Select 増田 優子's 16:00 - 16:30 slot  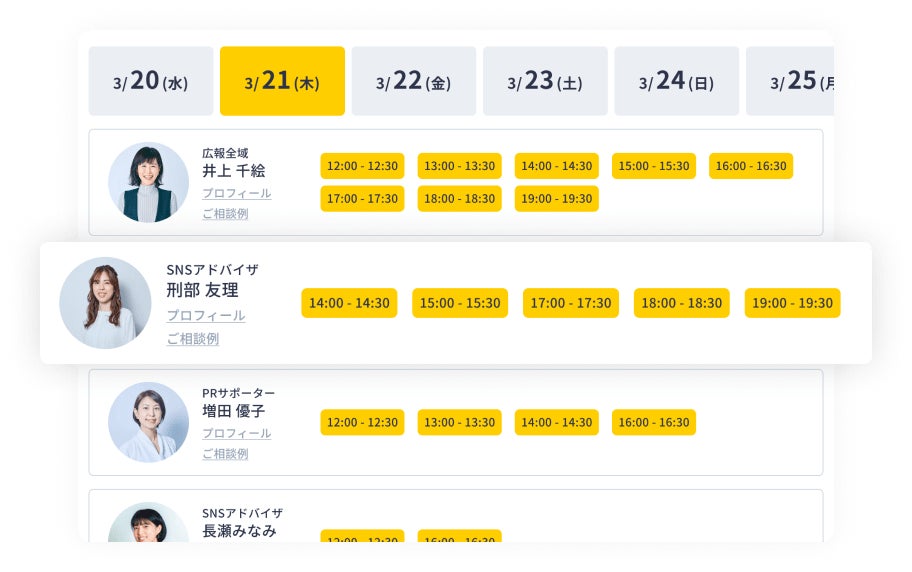(653, 422)
